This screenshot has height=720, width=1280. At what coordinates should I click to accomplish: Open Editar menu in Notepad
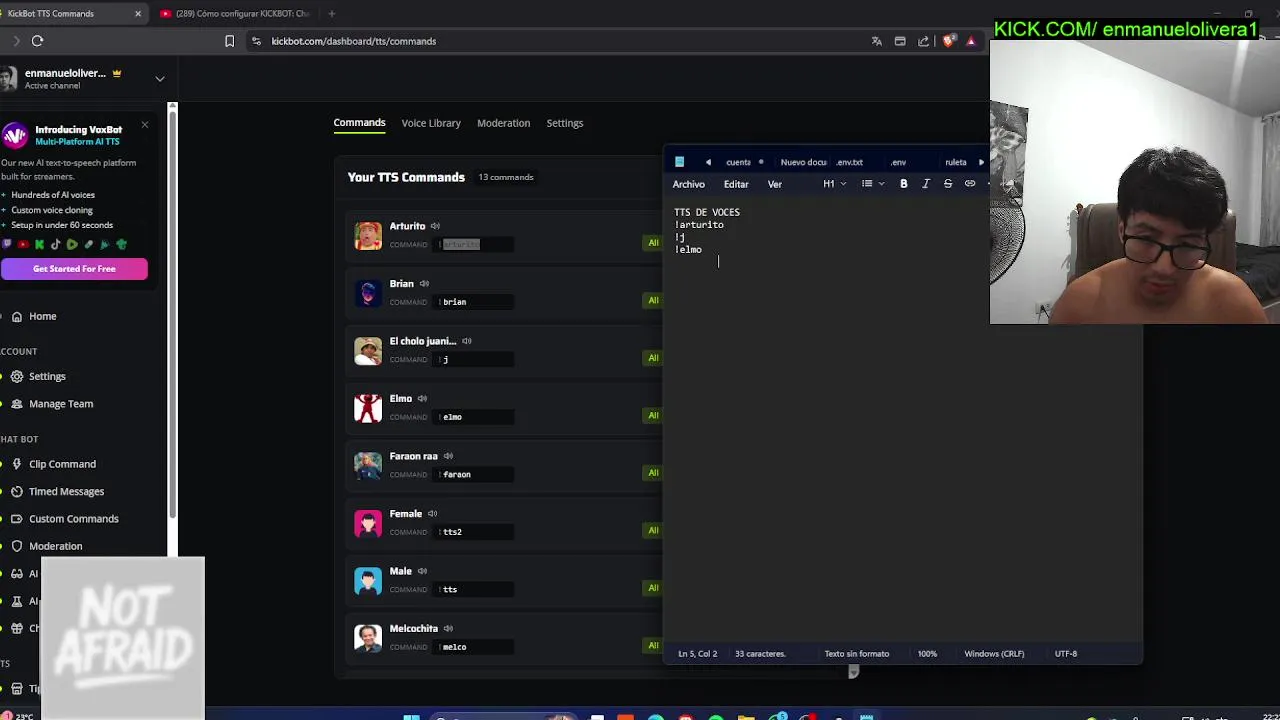pos(736,184)
